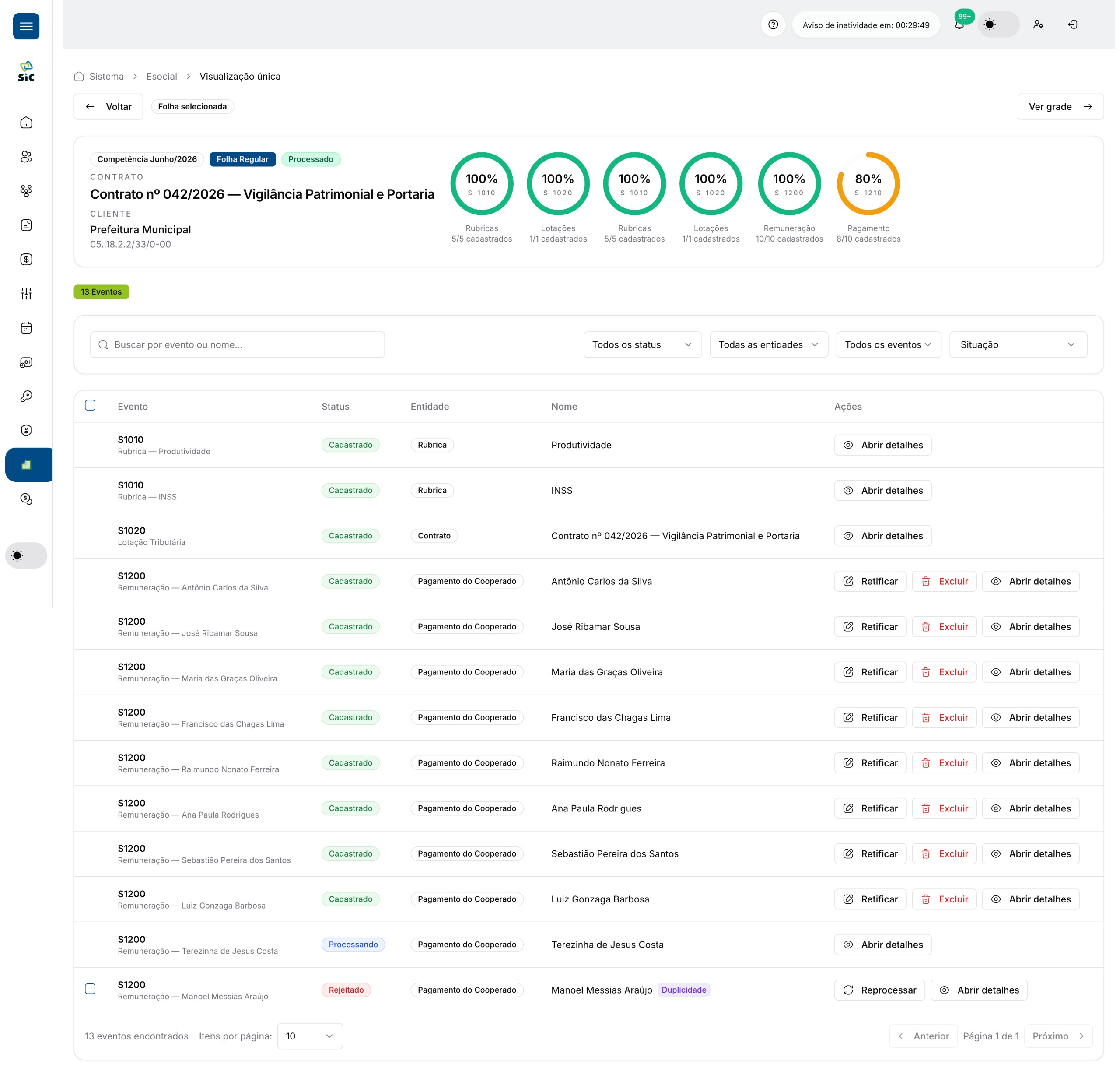Image resolution: width=1120 pixels, height=1071 pixels.
Task: Open user settings icon in top bar
Action: (x=1038, y=25)
